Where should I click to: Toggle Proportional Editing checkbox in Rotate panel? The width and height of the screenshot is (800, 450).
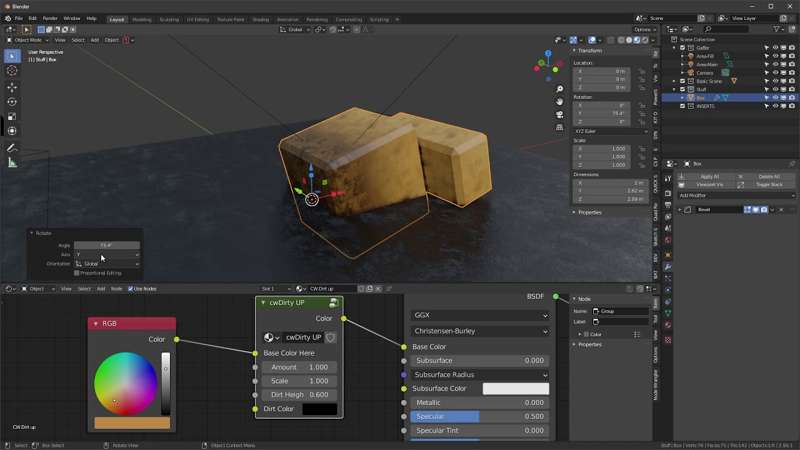click(77, 273)
